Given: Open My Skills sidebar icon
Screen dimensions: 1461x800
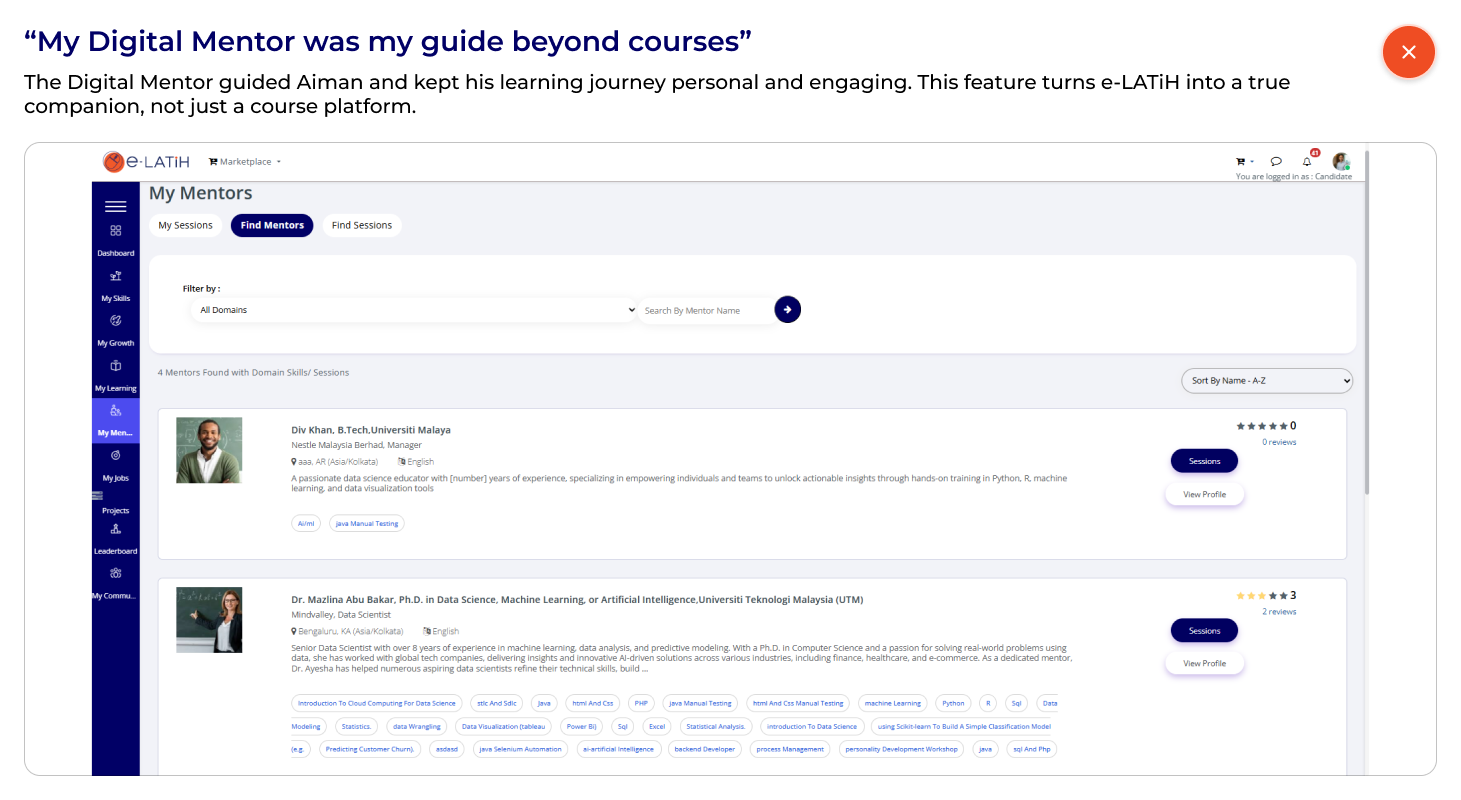Looking at the screenshot, I should click(x=116, y=285).
